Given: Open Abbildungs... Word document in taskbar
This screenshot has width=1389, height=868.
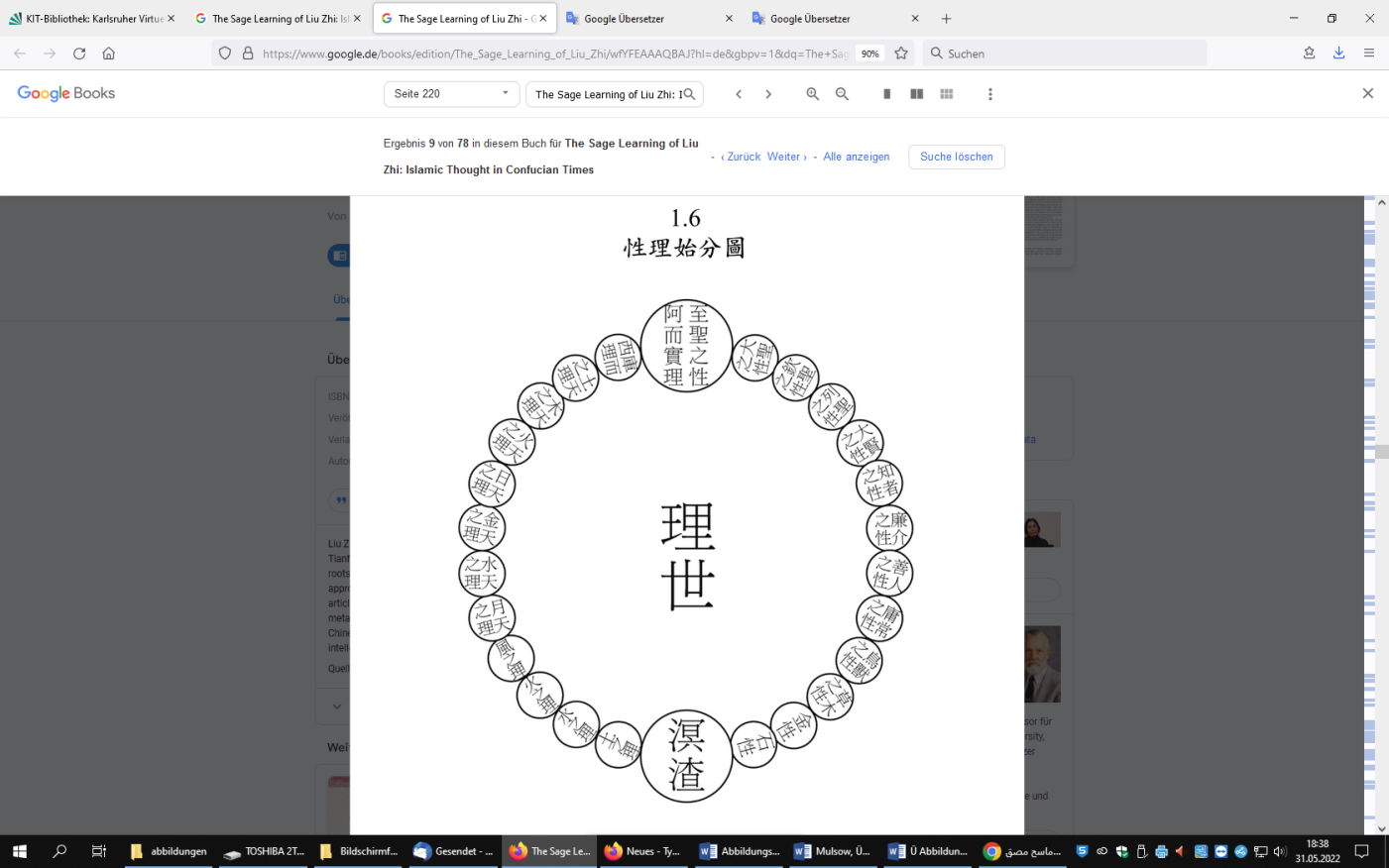Looking at the screenshot, I should tap(739, 851).
